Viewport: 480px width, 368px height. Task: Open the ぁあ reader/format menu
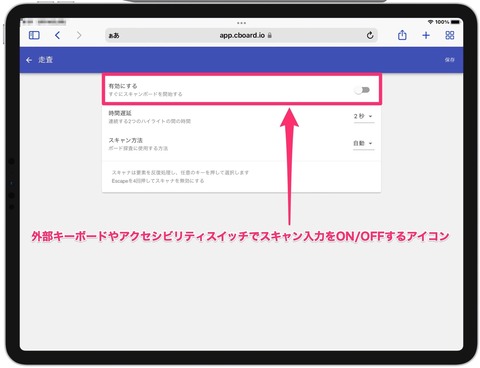coord(114,35)
